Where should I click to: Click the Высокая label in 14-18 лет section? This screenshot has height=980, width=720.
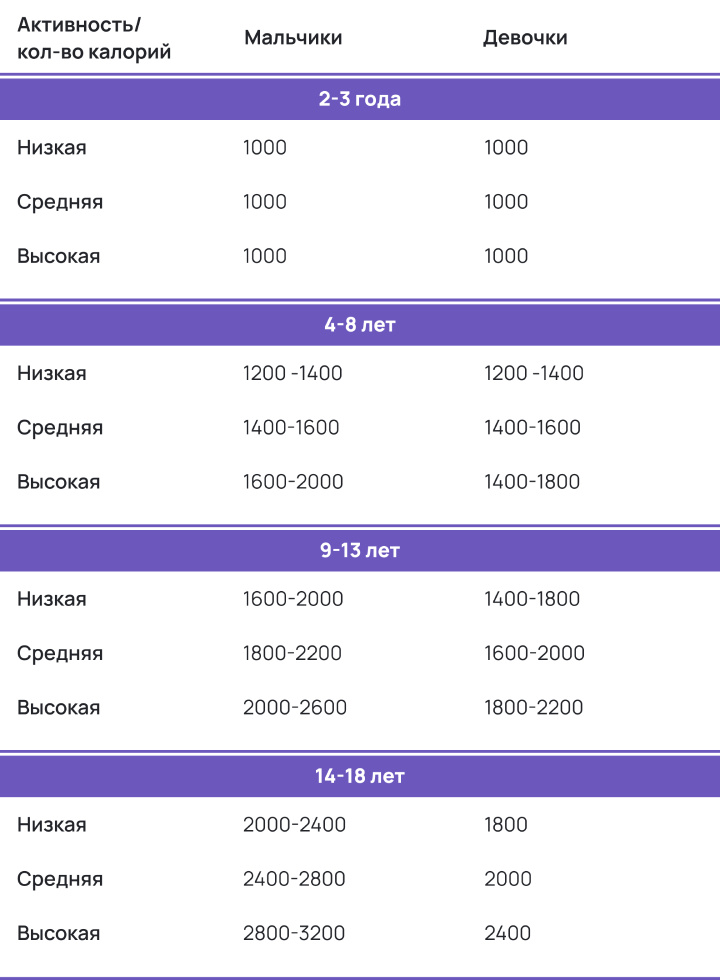[x=59, y=932]
